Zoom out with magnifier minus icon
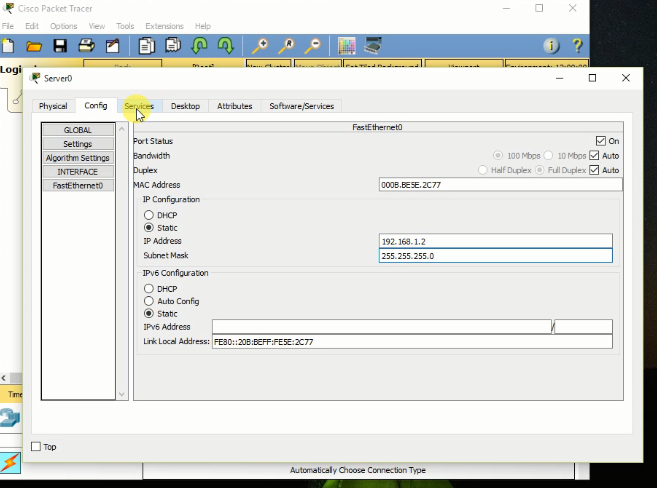Viewport: 657px width, 488px height. point(313,46)
